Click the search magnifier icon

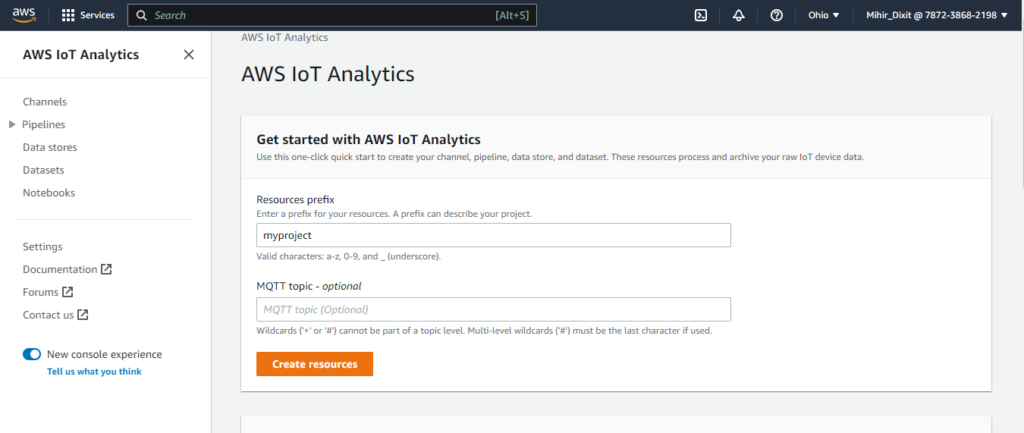[x=142, y=15]
